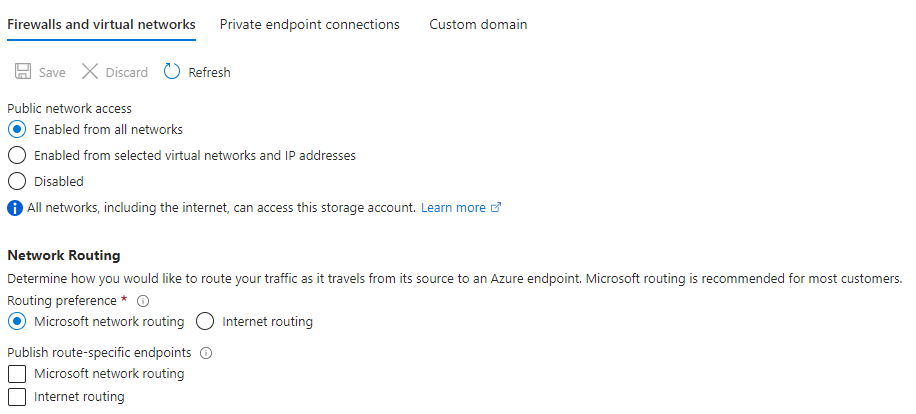The height and width of the screenshot is (414, 916).
Task: Click external link icon after Learn more
Action: [496, 207]
